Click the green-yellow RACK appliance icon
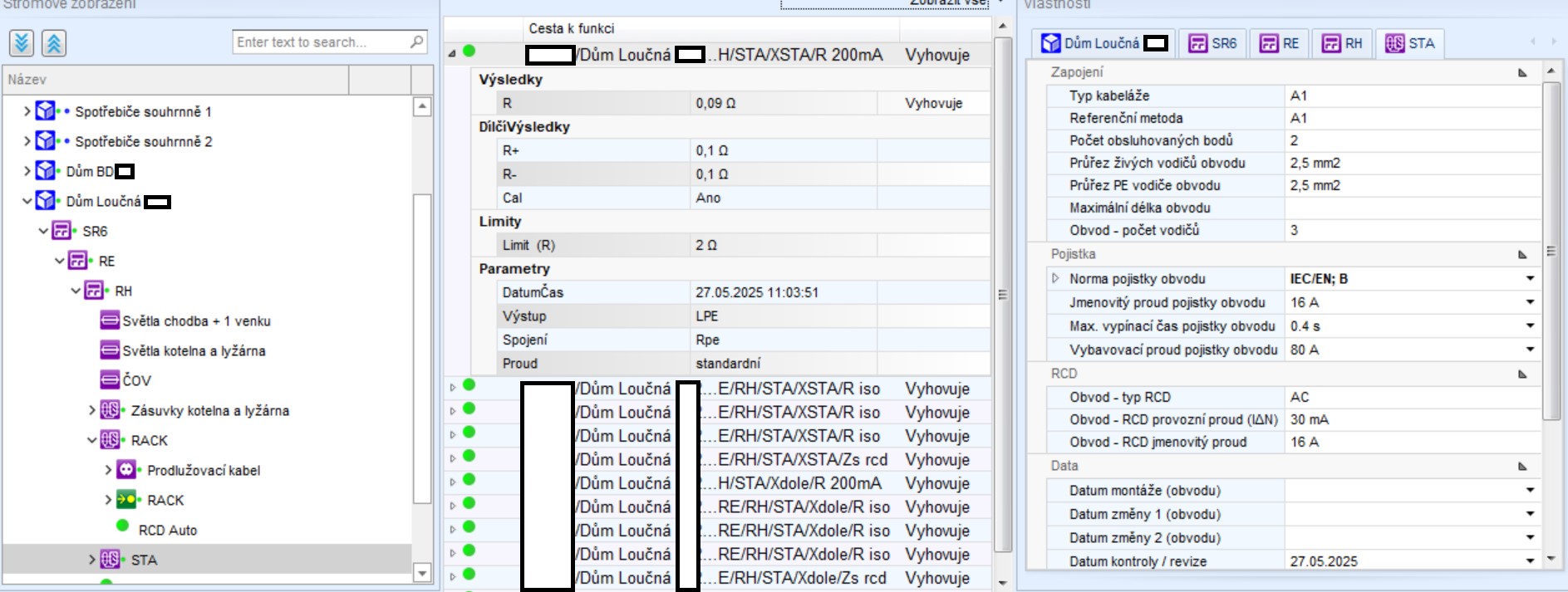This screenshot has height=592, width=1568. click(x=126, y=500)
